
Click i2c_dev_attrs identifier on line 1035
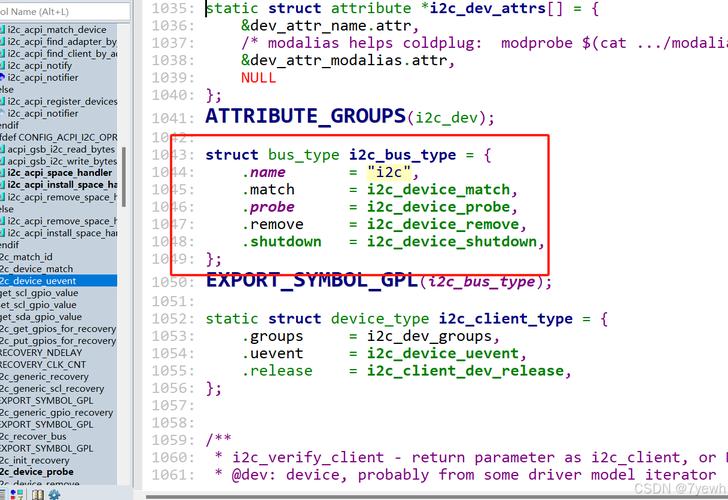click(488, 8)
